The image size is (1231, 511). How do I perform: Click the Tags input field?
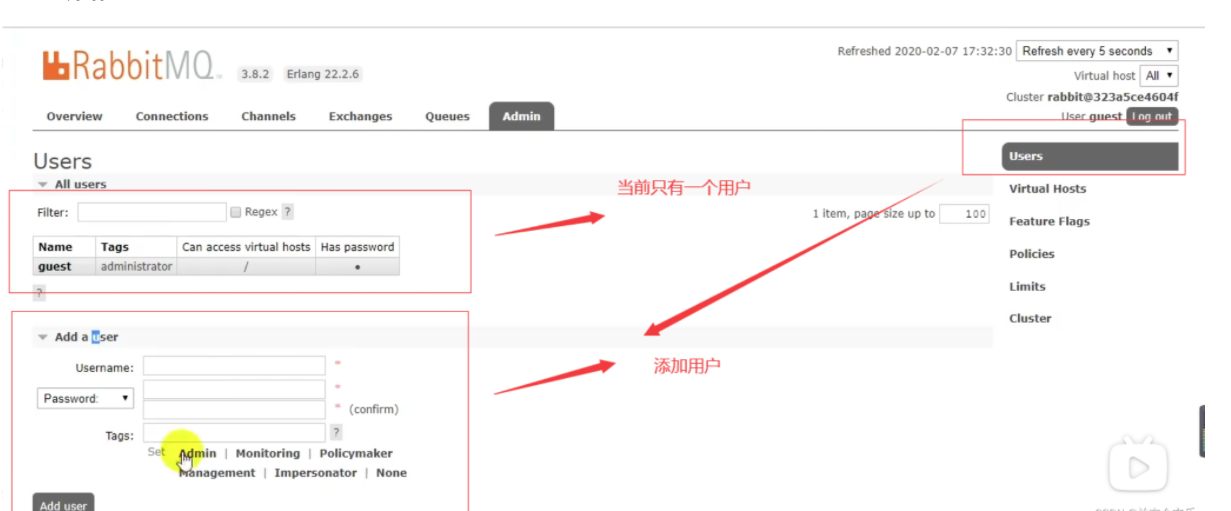pos(234,432)
